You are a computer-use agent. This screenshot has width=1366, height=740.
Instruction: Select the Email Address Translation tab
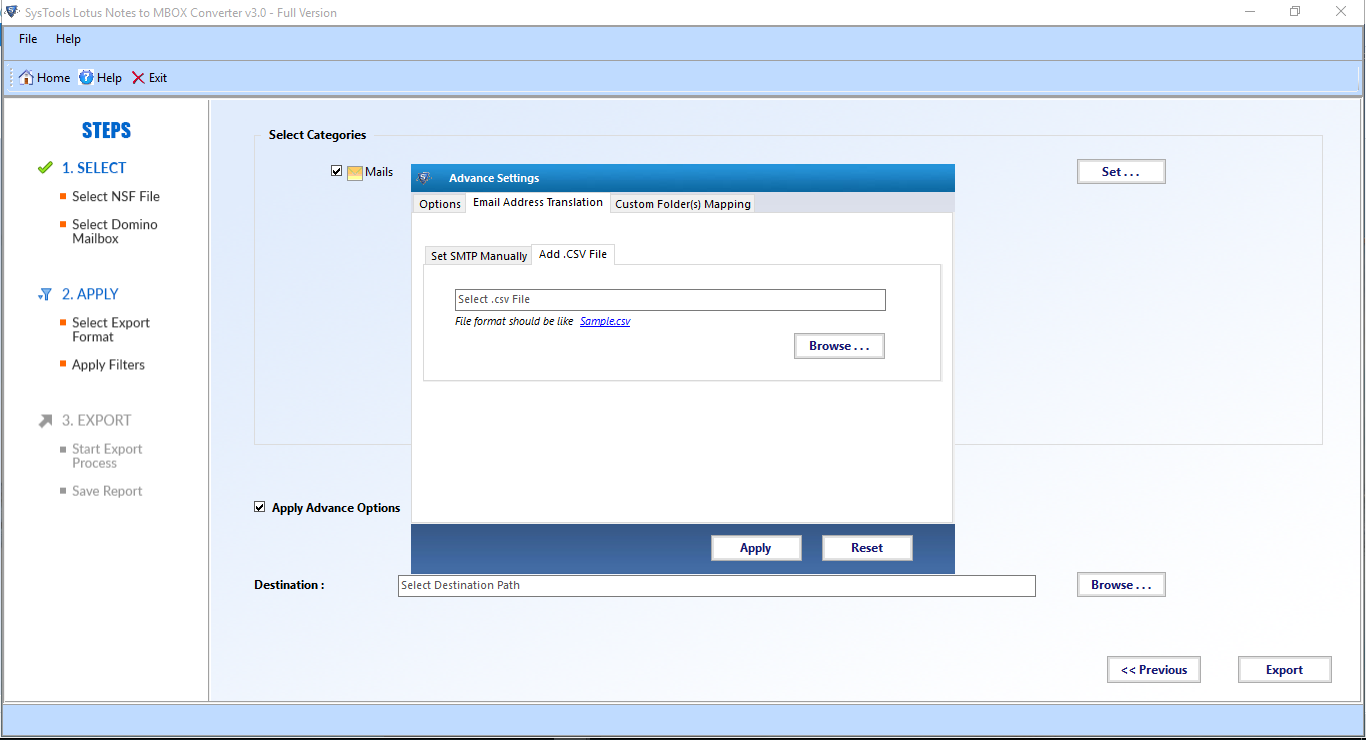(538, 202)
